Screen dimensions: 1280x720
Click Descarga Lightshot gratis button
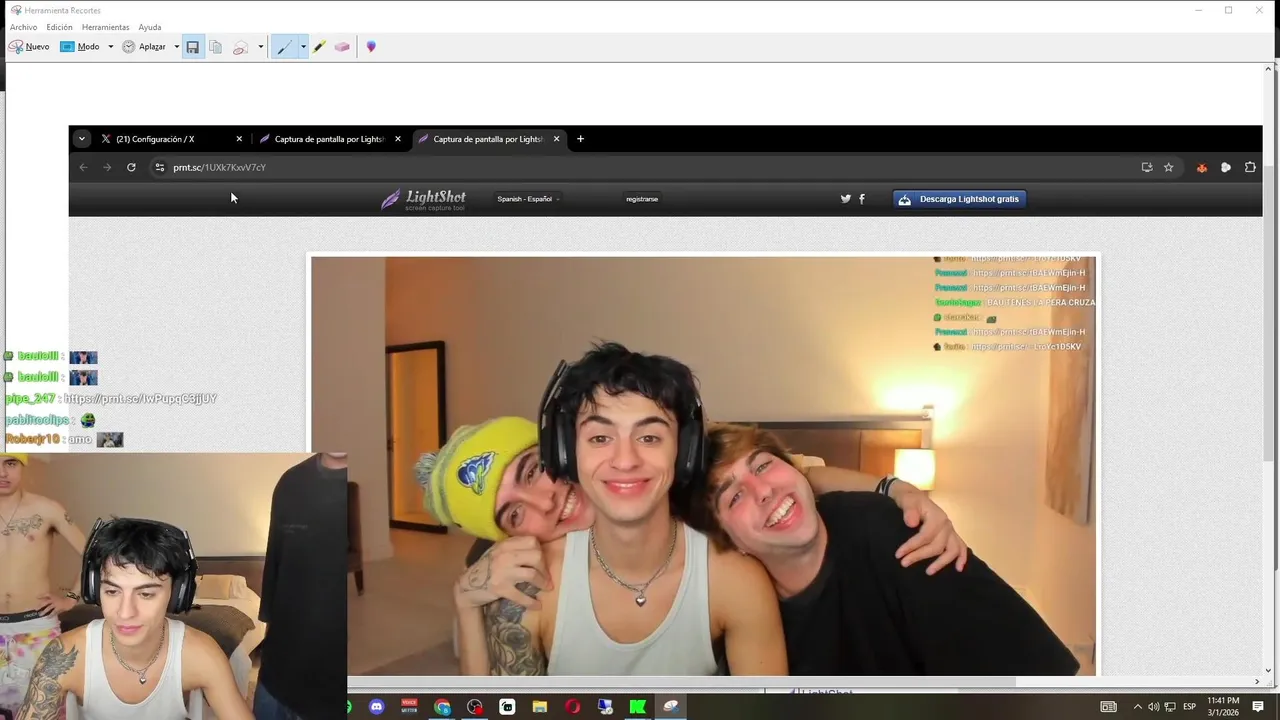[959, 199]
